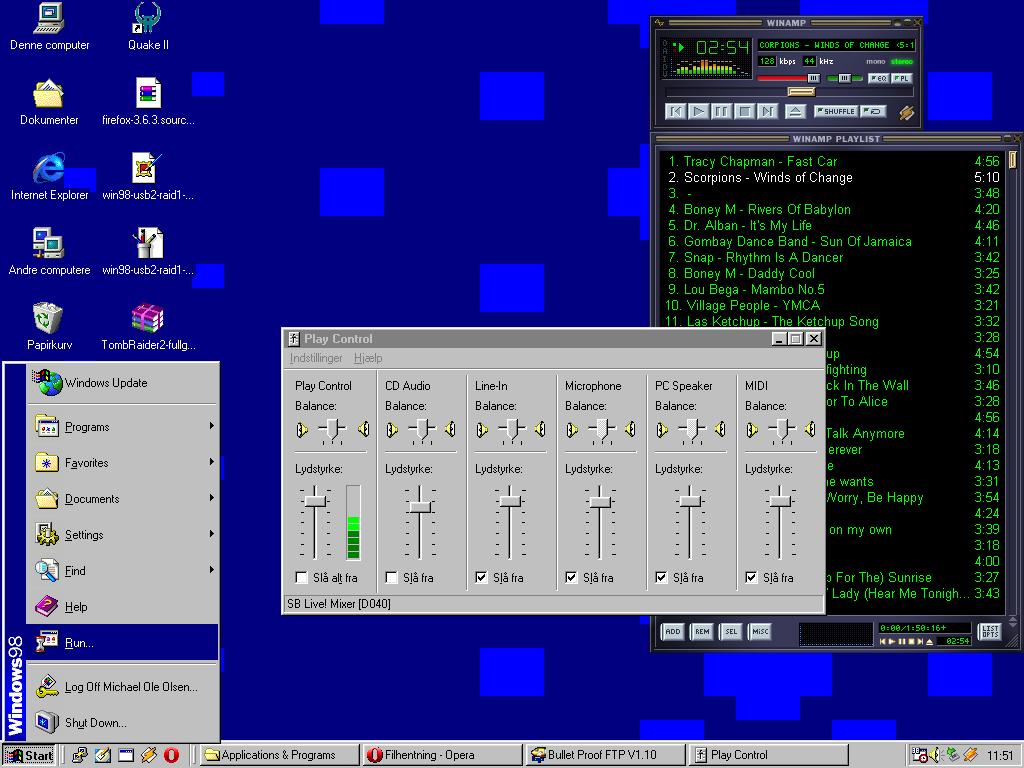
Task: Expand Settings submenu in Start menu
Action: [x=122, y=534]
